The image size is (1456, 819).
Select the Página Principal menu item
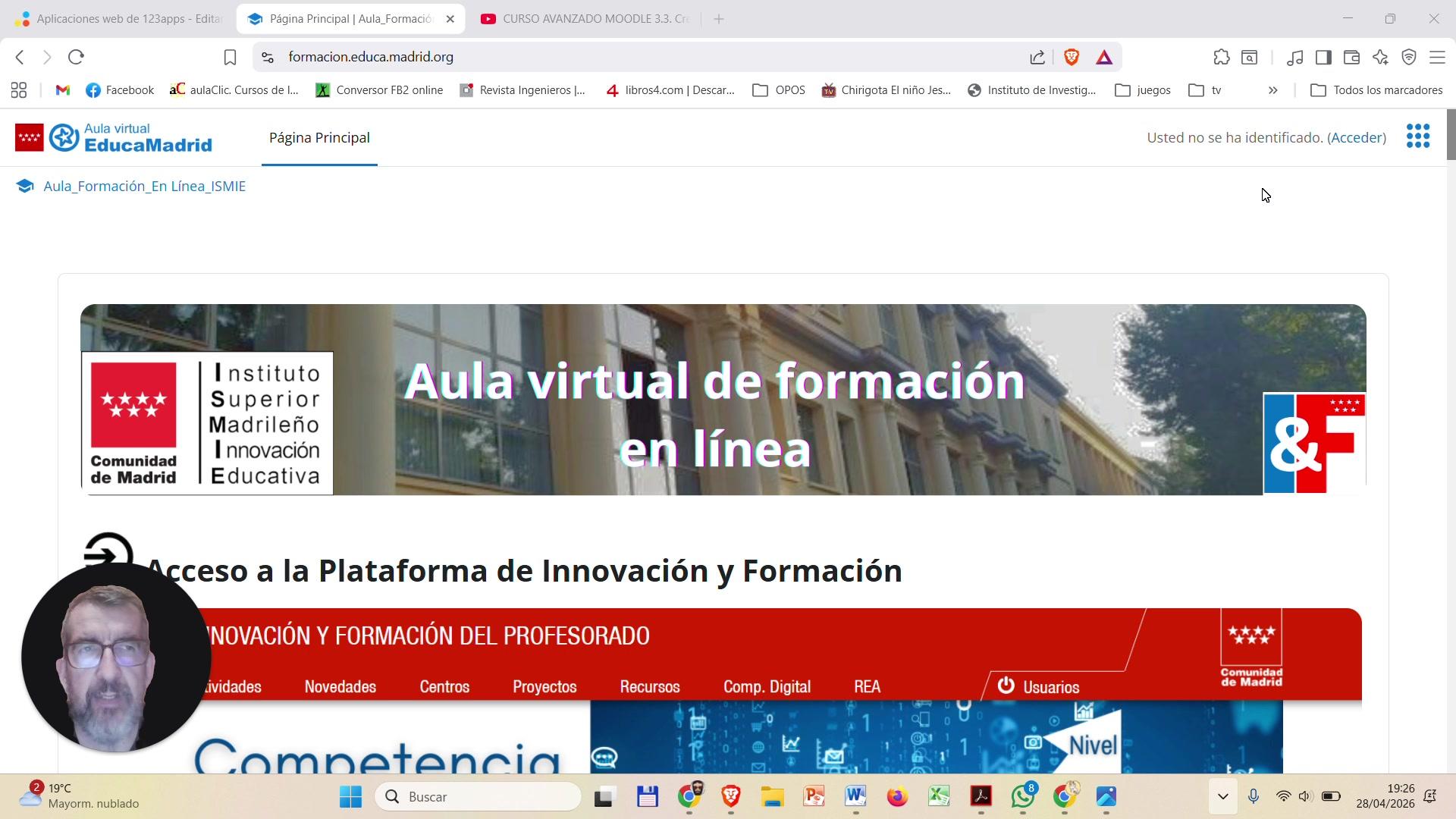319,138
